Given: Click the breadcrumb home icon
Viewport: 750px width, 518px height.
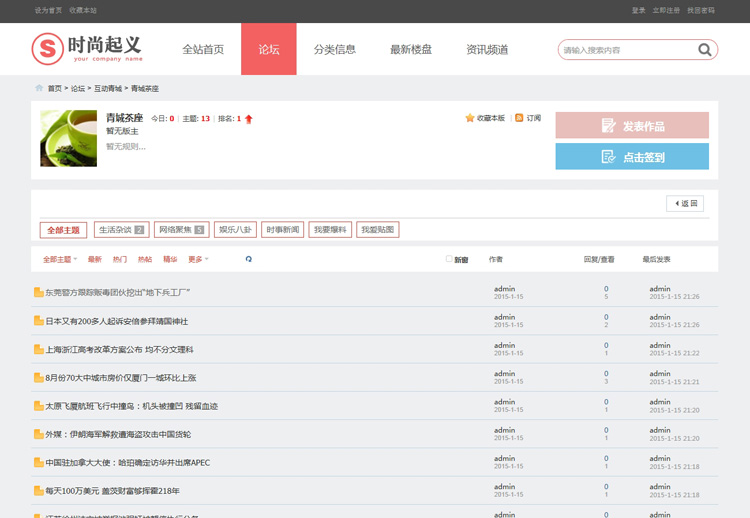Looking at the screenshot, I should click(39, 89).
